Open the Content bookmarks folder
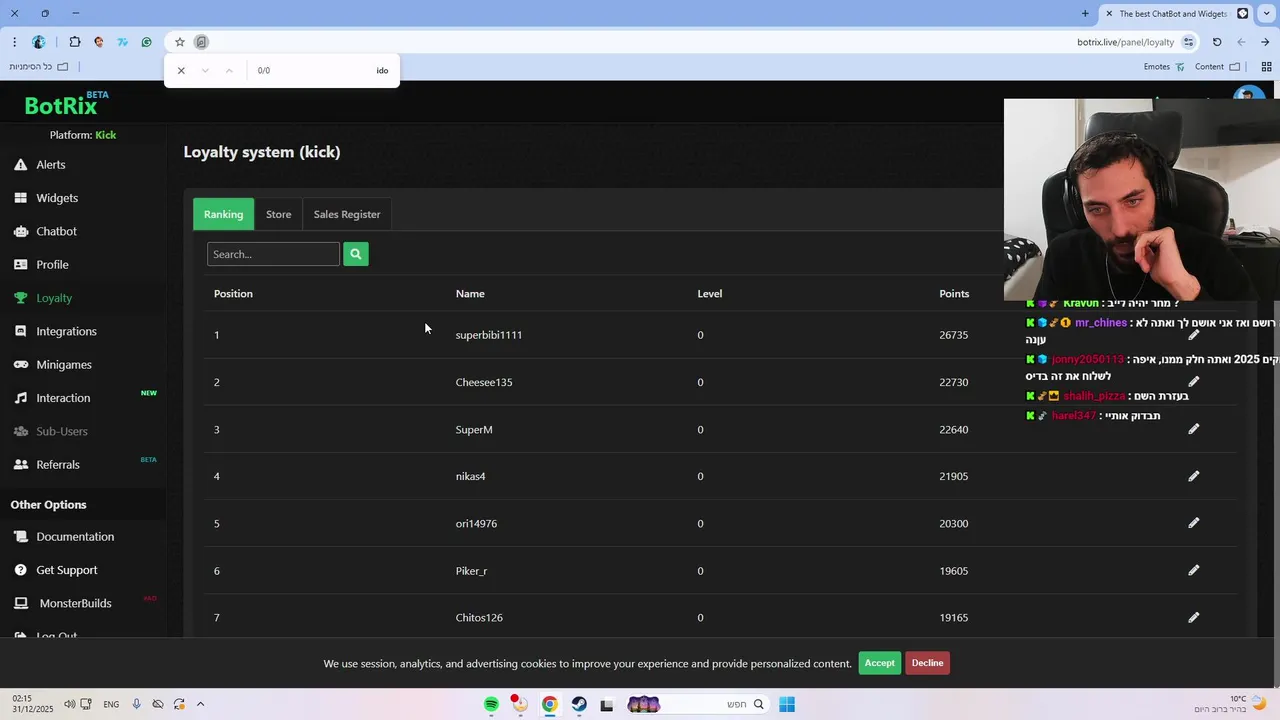The height and width of the screenshot is (720, 1280). tap(1217, 67)
